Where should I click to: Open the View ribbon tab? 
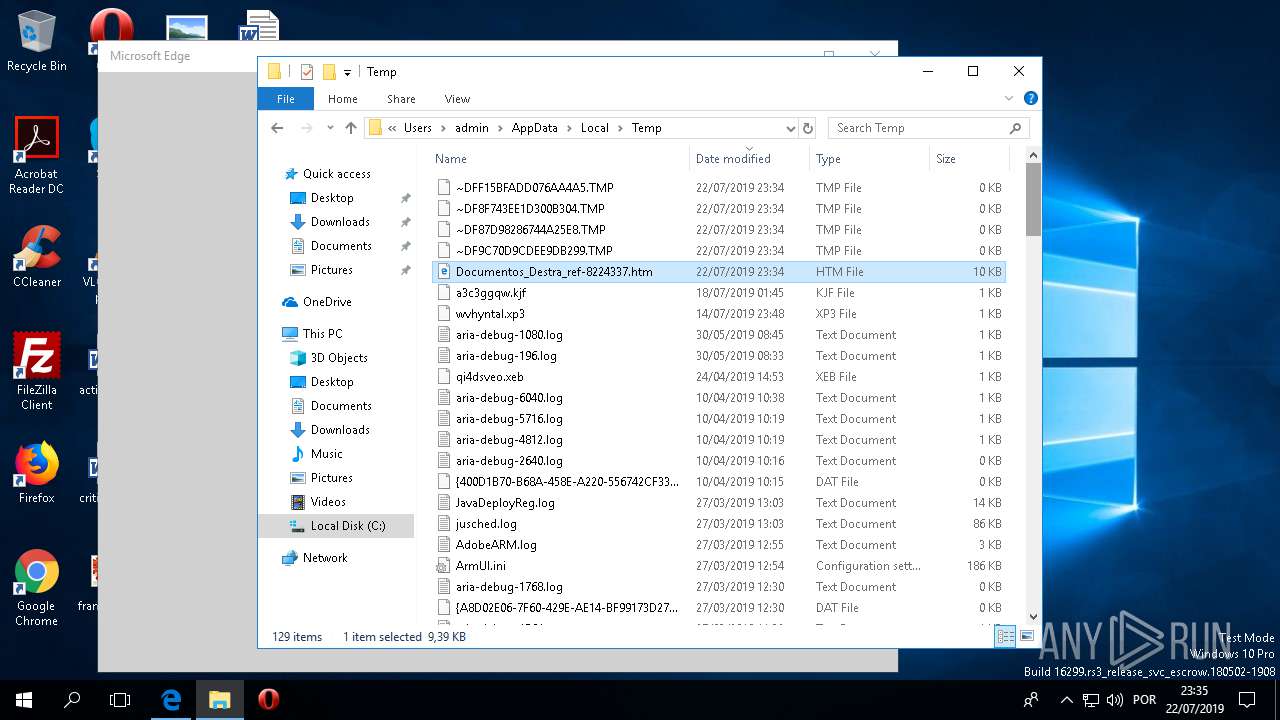457,99
